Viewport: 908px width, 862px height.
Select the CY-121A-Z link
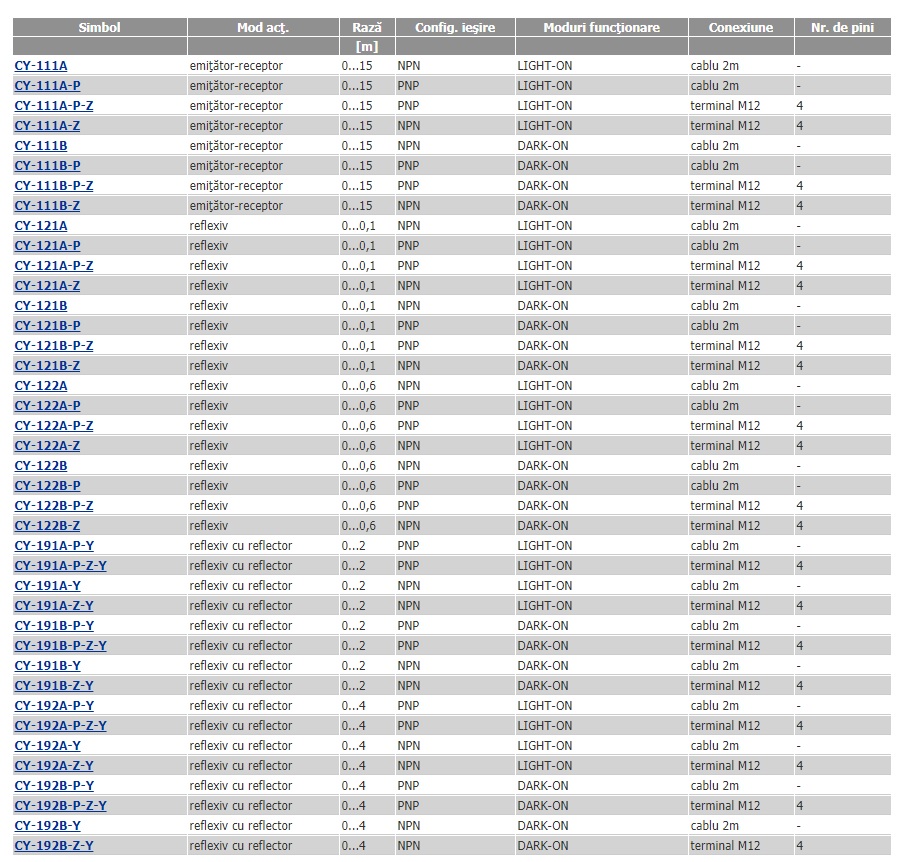(47, 285)
